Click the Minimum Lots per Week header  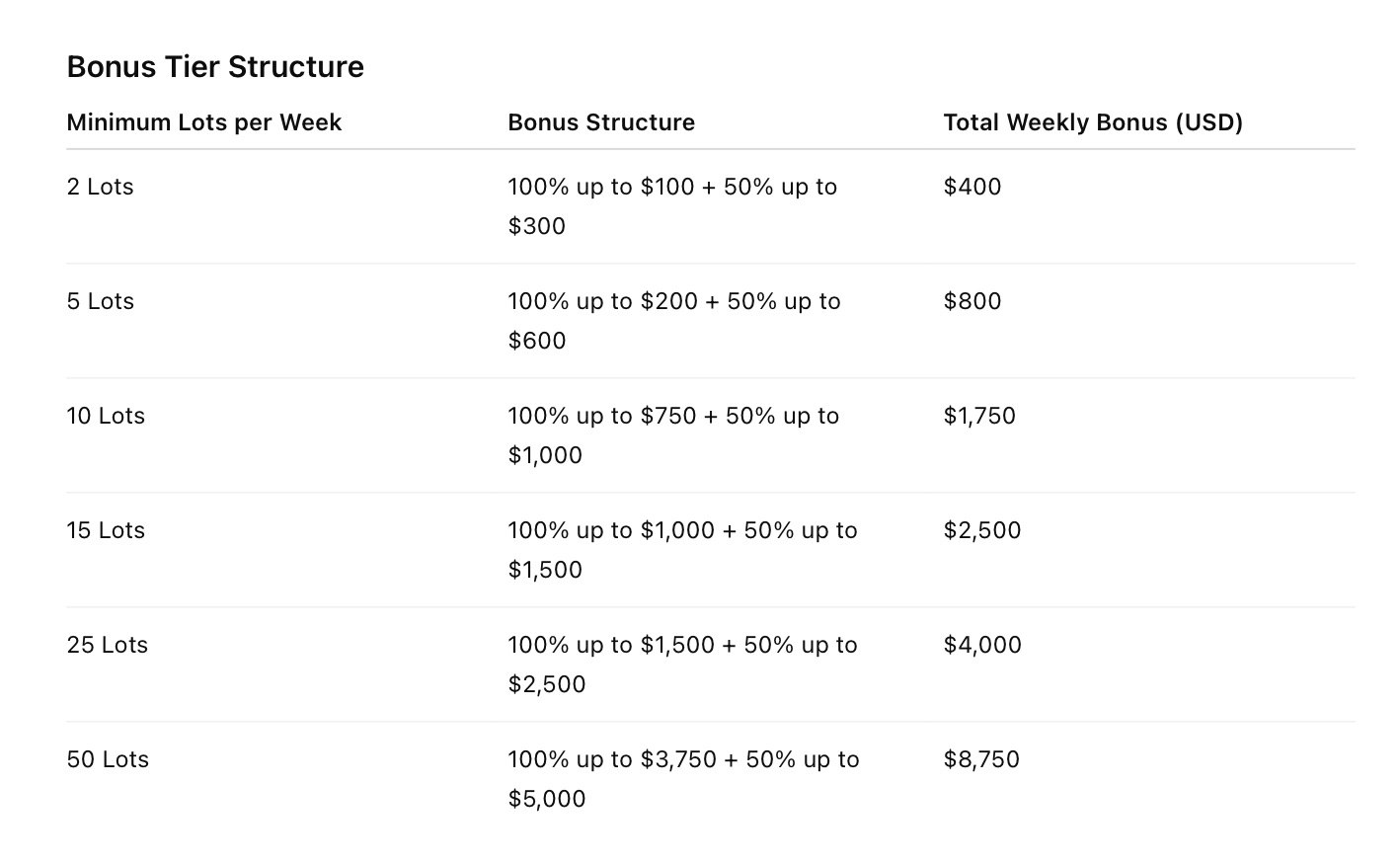click(x=204, y=122)
